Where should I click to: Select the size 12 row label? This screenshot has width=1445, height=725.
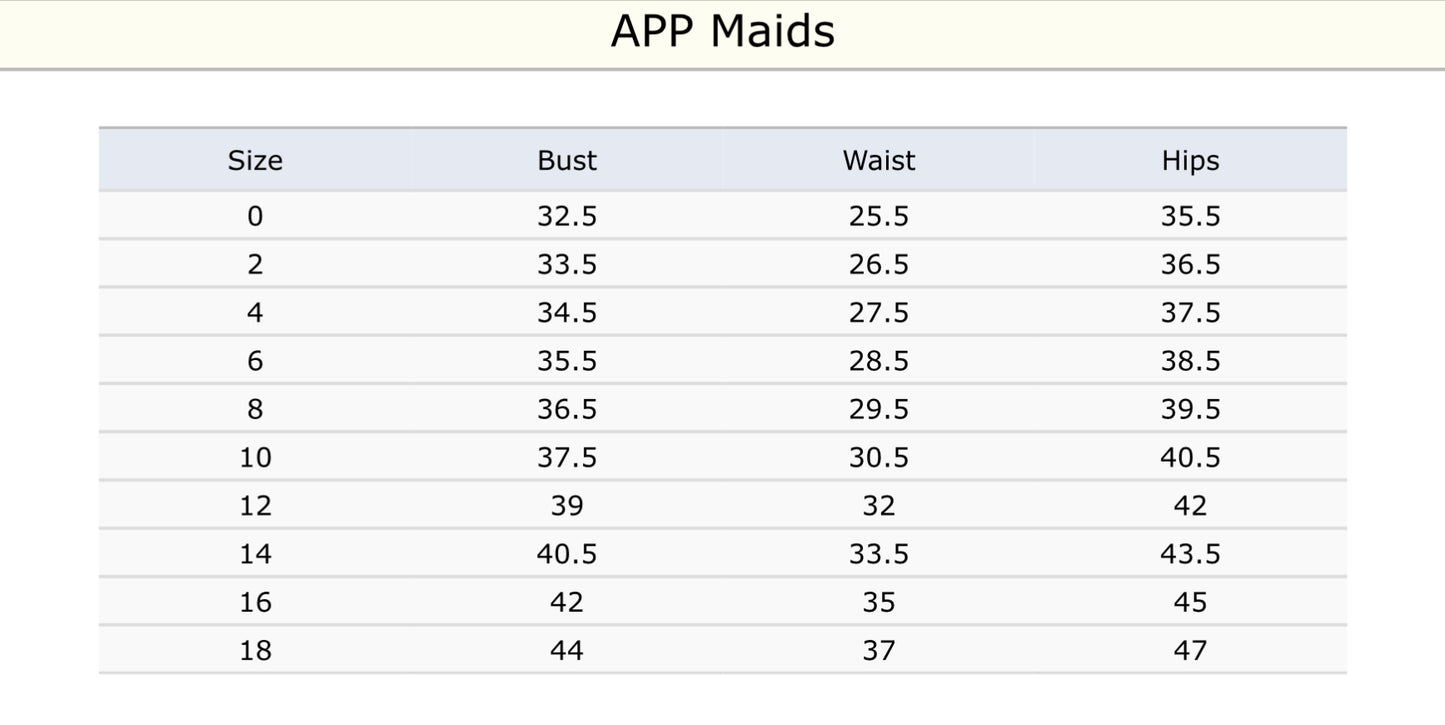click(x=255, y=506)
